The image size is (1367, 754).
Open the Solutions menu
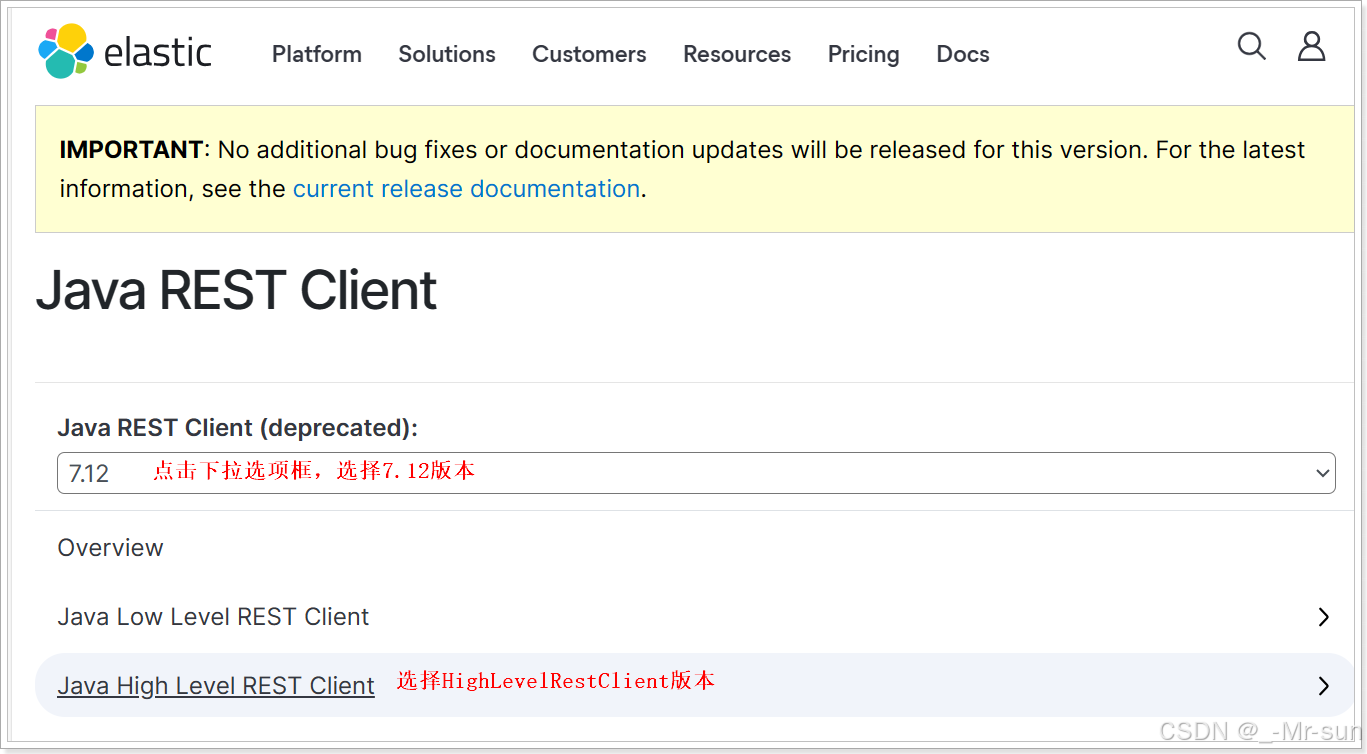point(447,54)
